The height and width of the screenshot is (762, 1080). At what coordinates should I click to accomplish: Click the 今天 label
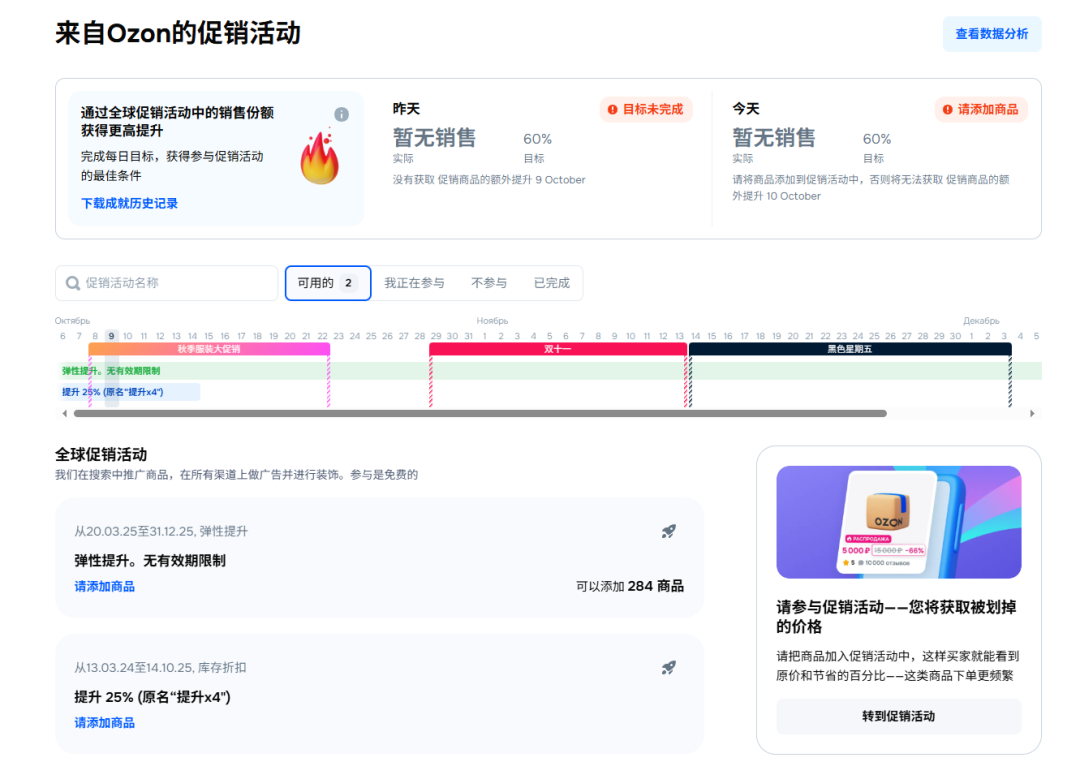(746, 109)
